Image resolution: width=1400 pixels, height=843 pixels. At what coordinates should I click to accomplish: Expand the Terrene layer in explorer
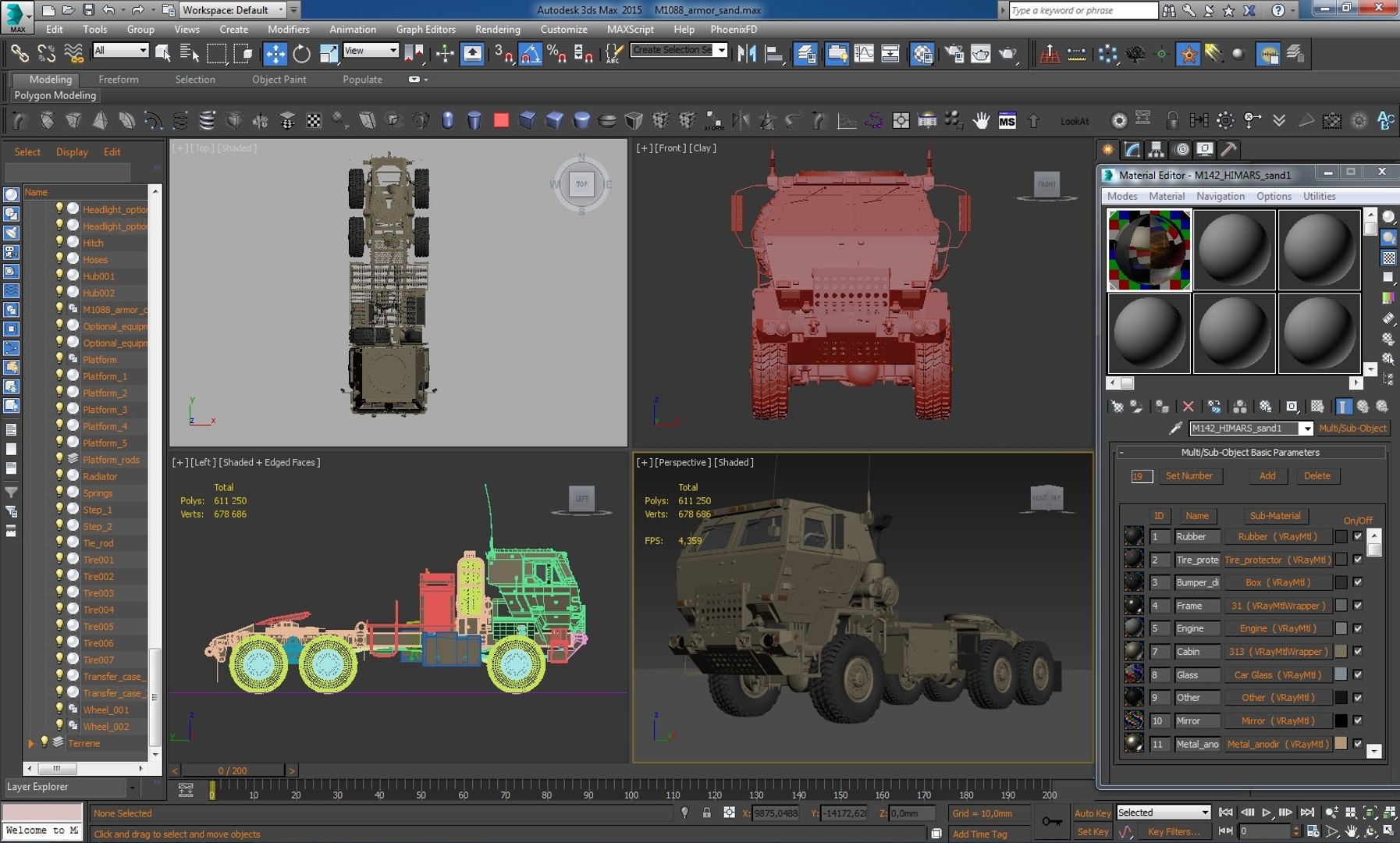(x=31, y=743)
